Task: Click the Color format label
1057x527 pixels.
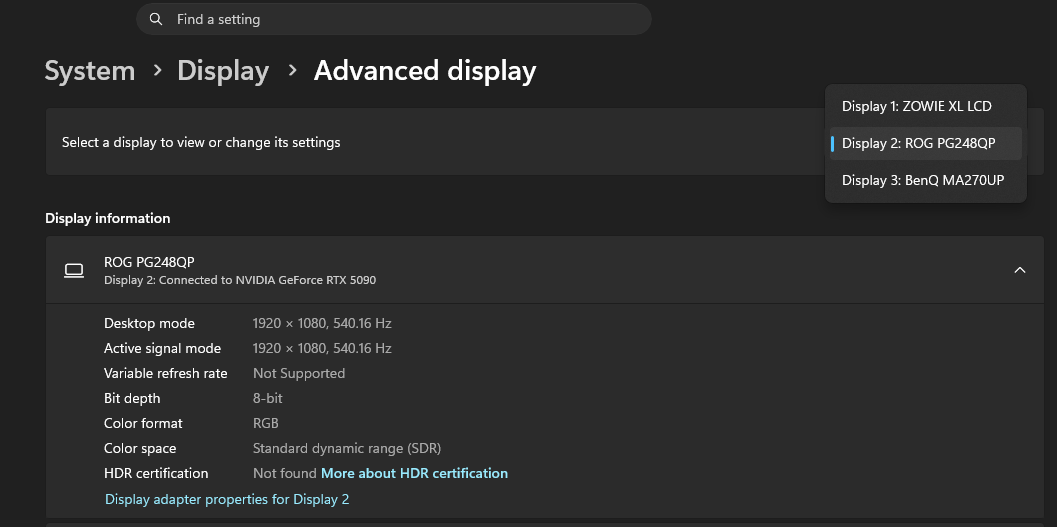Action: pos(143,423)
